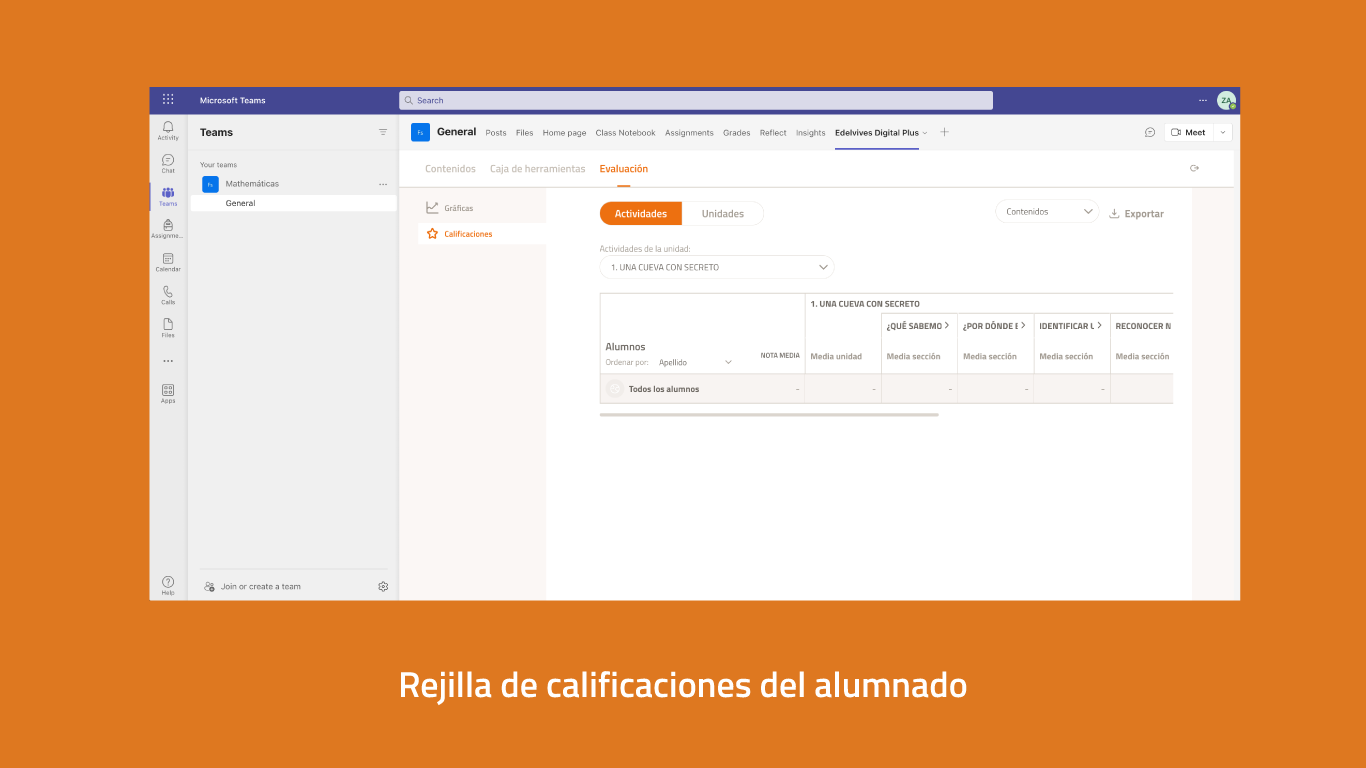Click the Search field

point(696,100)
